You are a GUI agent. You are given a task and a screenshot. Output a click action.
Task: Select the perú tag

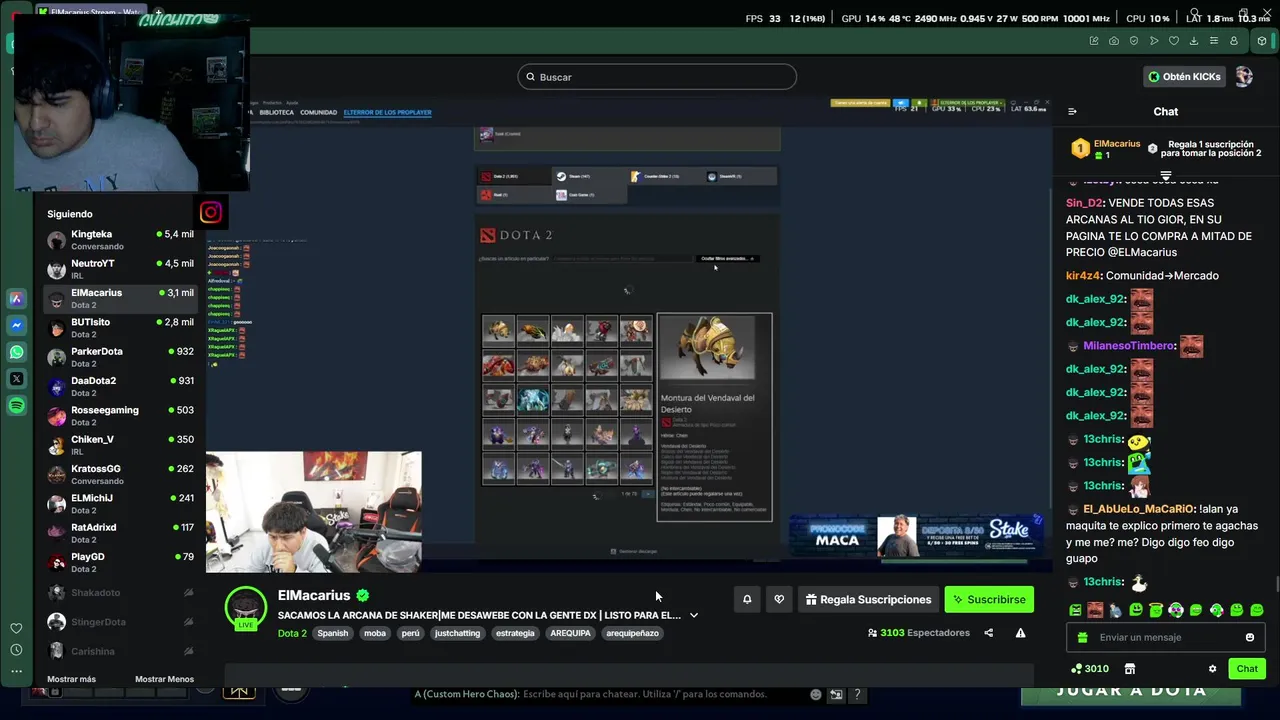point(410,633)
